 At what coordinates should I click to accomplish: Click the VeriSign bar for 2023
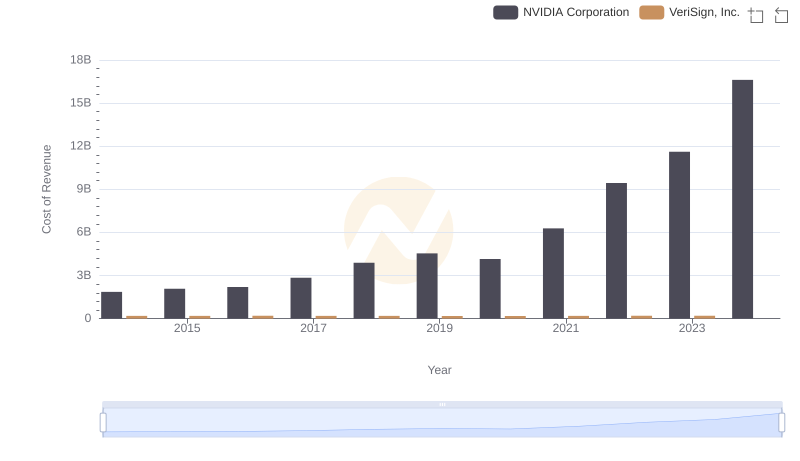705,317
